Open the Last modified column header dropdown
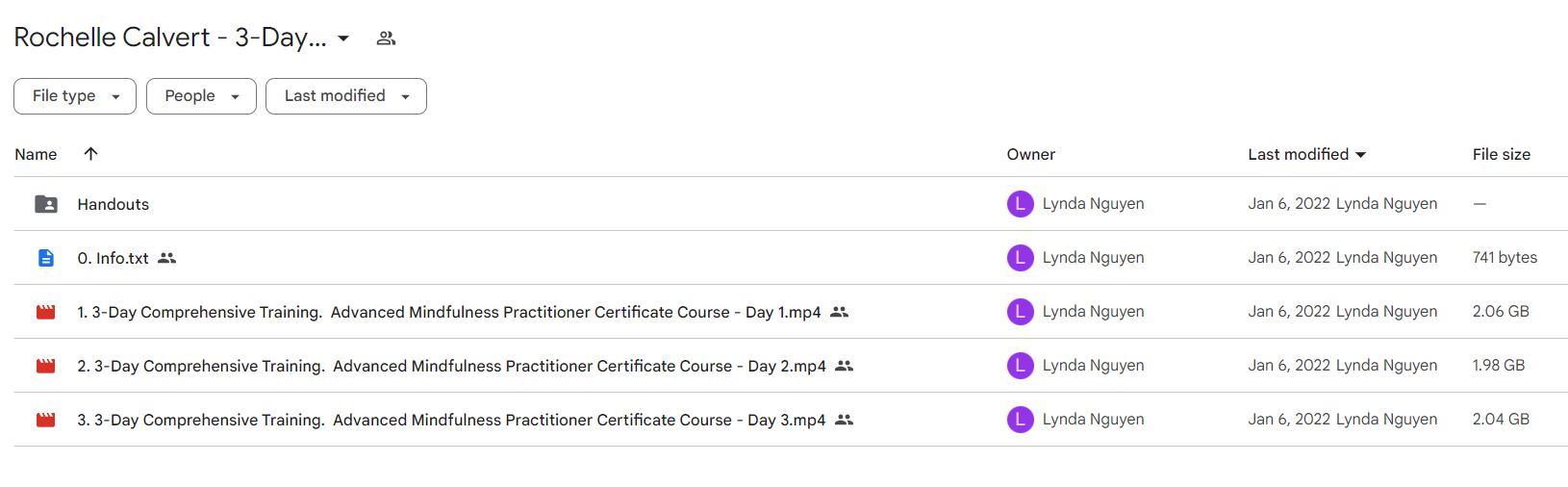The height and width of the screenshot is (487, 1568). [x=1307, y=154]
